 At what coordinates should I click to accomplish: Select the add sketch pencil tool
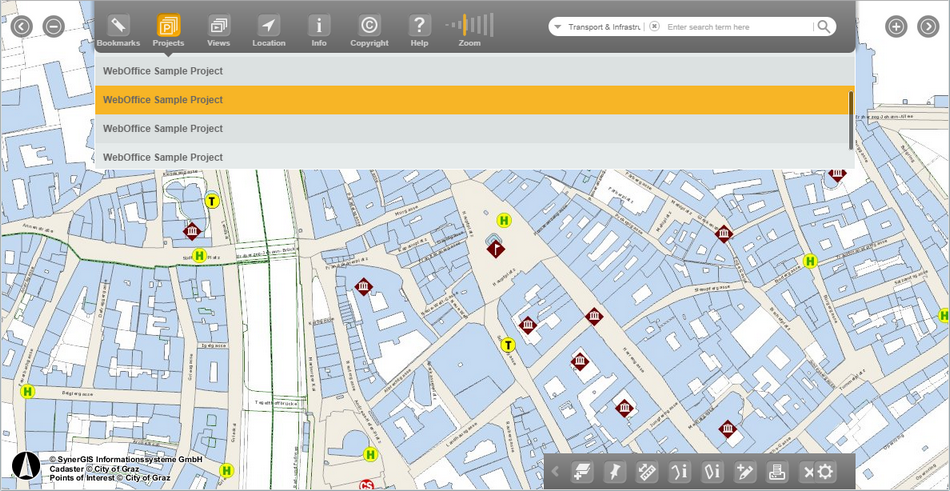[745, 471]
